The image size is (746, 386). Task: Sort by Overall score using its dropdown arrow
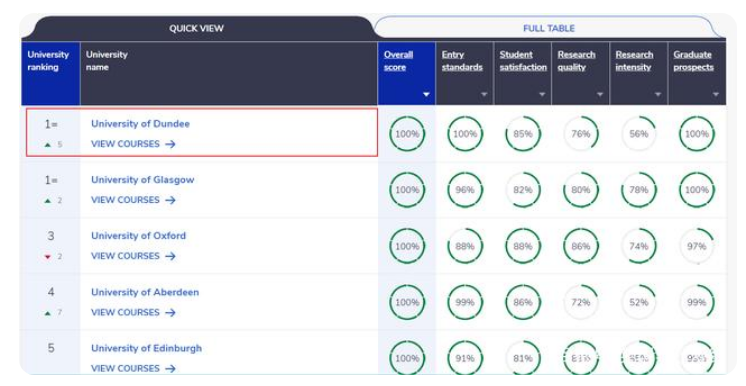(426, 94)
